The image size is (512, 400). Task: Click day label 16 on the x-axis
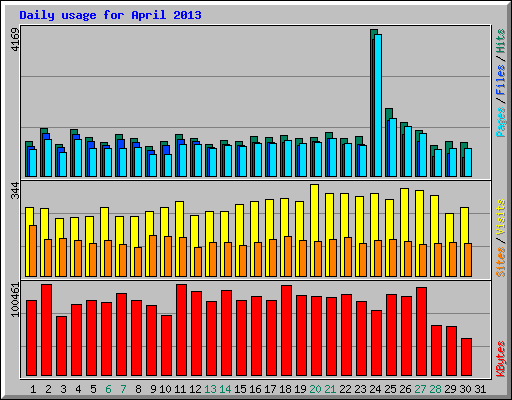[255, 389]
